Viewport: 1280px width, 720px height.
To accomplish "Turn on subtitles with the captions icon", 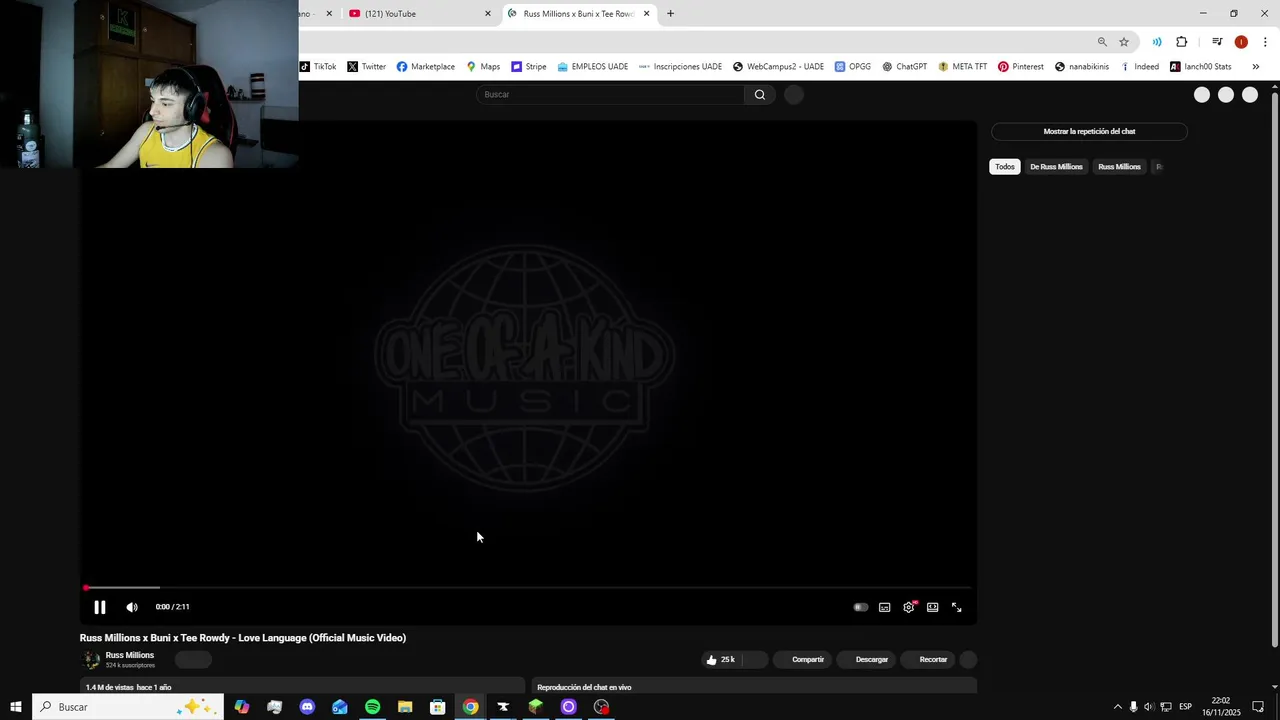I will (885, 607).
